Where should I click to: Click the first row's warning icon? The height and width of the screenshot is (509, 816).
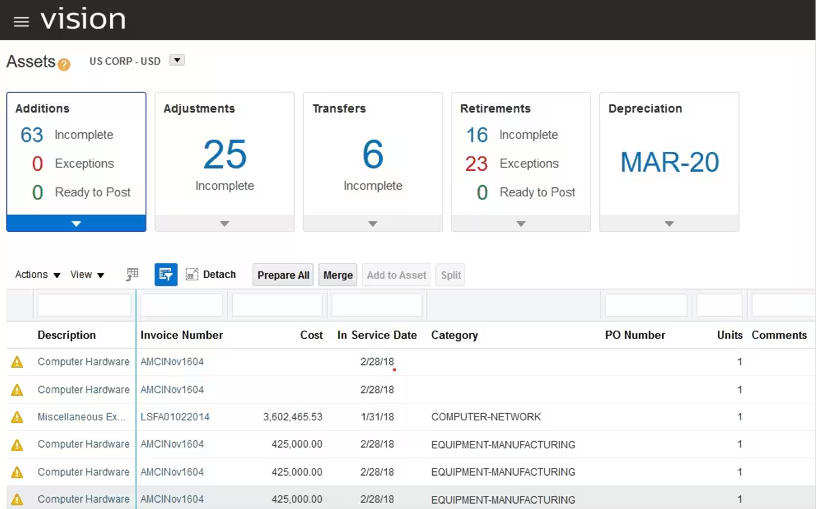pos(17,362)
